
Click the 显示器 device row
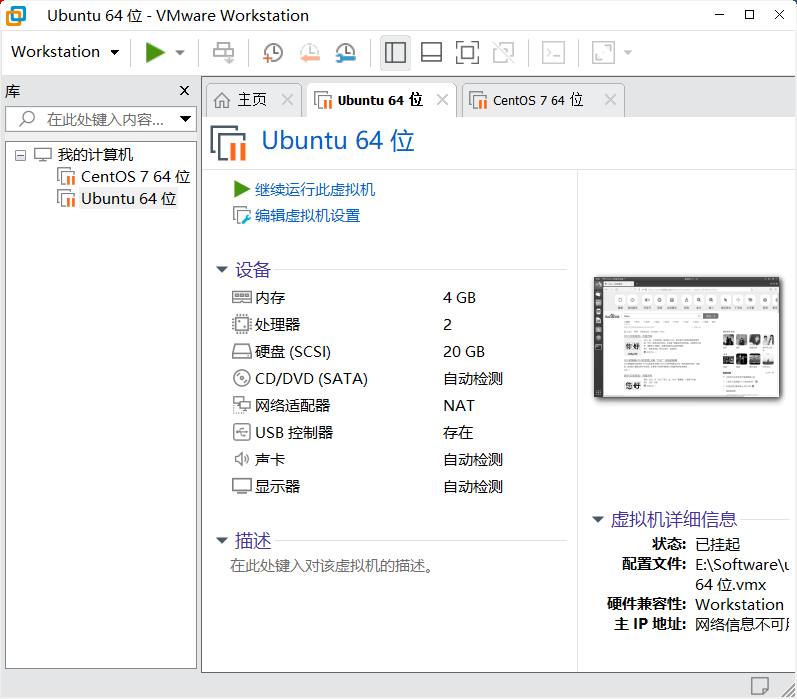click(399, 487)
